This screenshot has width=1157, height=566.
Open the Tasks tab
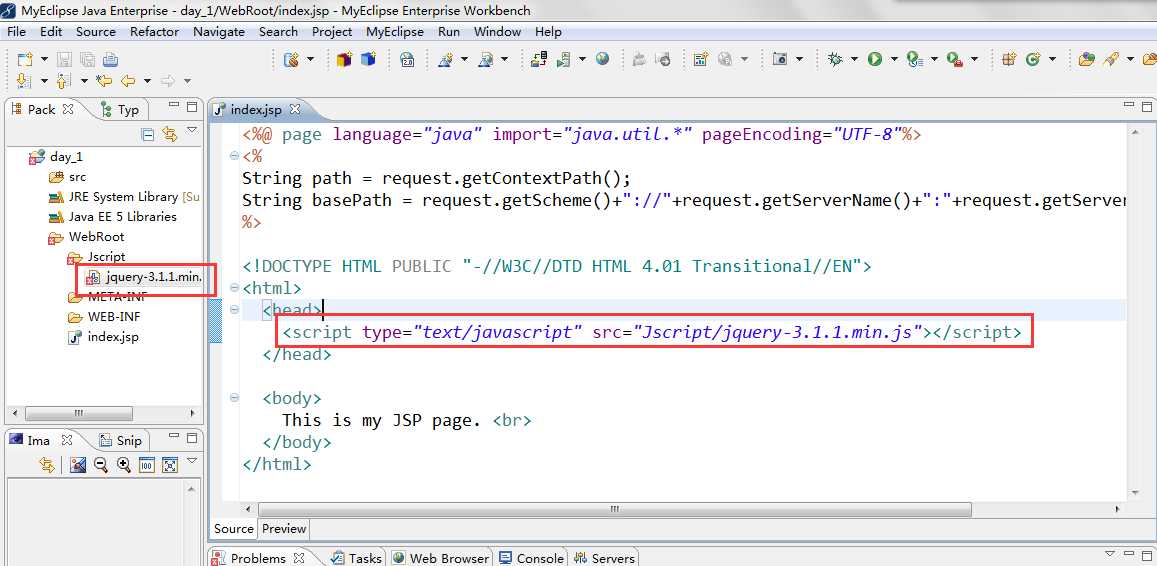click(358, 559)
